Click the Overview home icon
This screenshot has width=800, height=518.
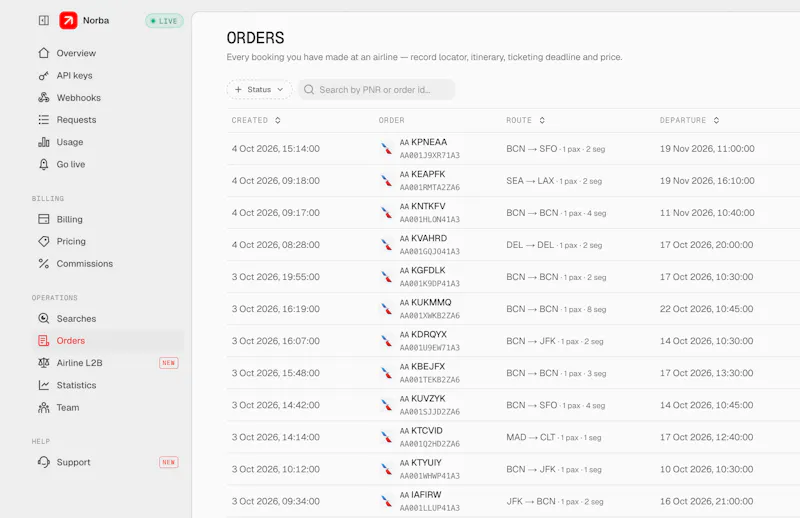pyautogui.click(x=44, y=53)
